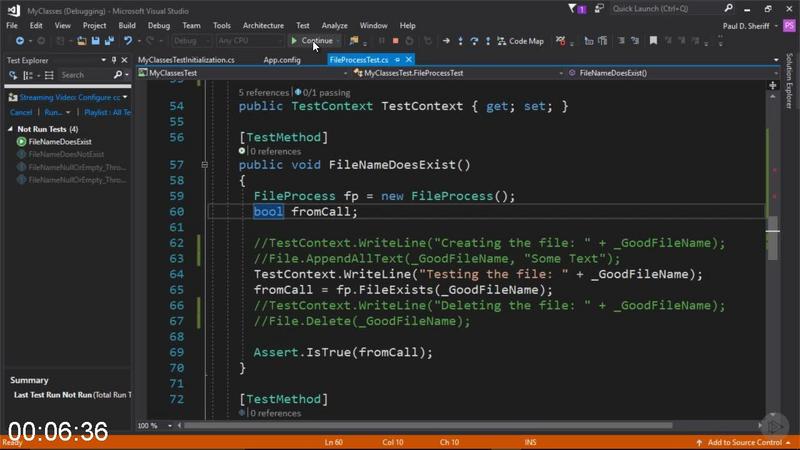Click the Step Over icon
Screen dimensions: 800x450
tap(474, 41)
